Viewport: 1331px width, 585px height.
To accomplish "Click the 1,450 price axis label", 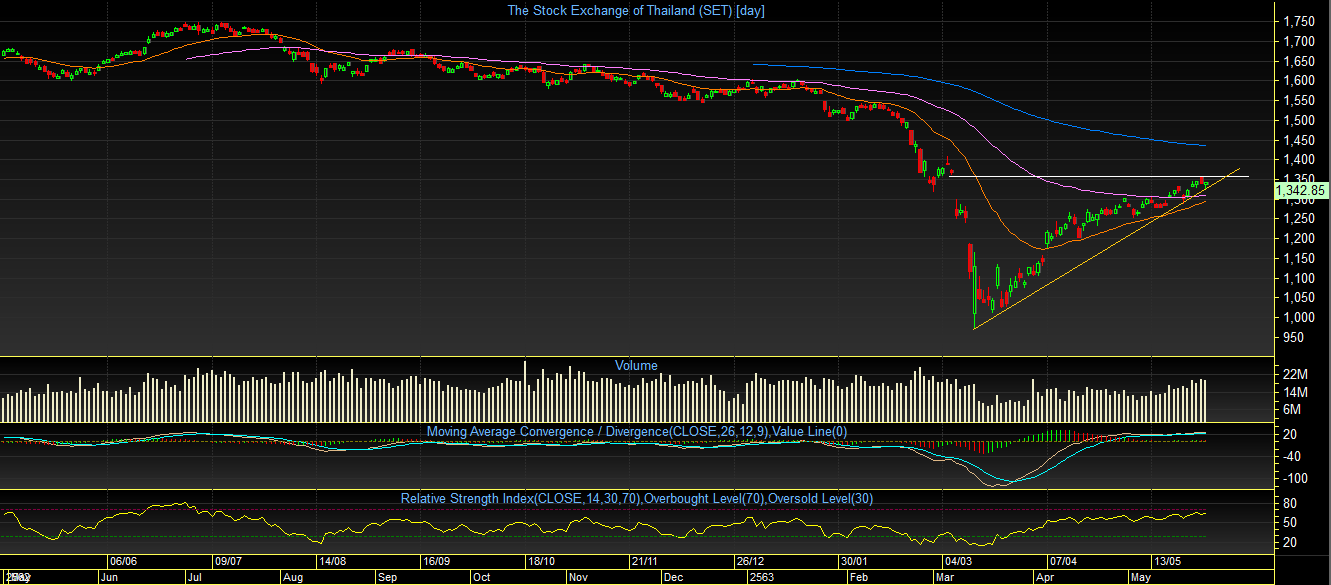I will 1299,140.
